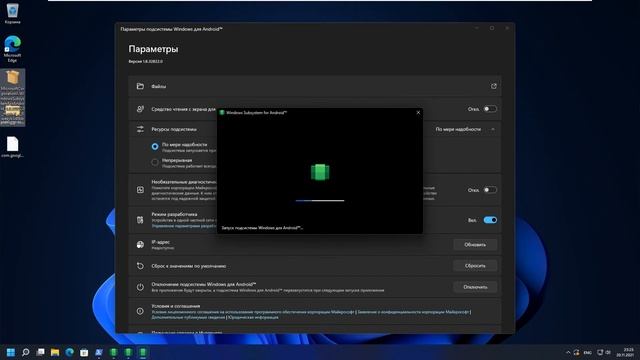Click the ENG language indicator

pyautogui.click(x=588, y=352)
